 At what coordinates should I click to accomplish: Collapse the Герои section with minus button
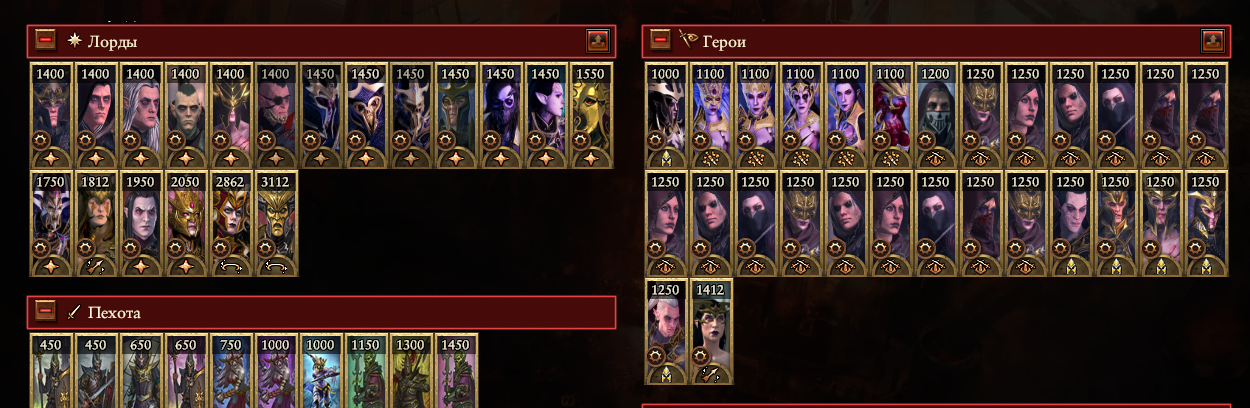pyautogui.click(x=660, y=40)
